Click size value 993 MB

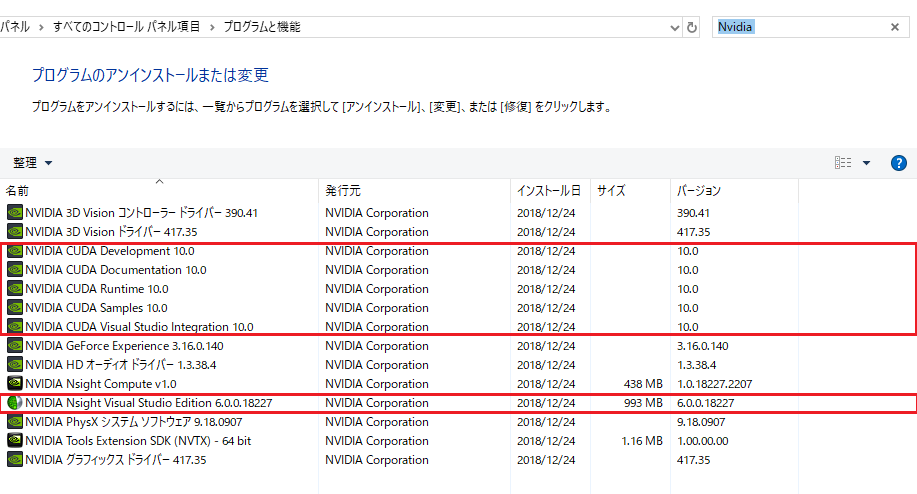[643, 403]
